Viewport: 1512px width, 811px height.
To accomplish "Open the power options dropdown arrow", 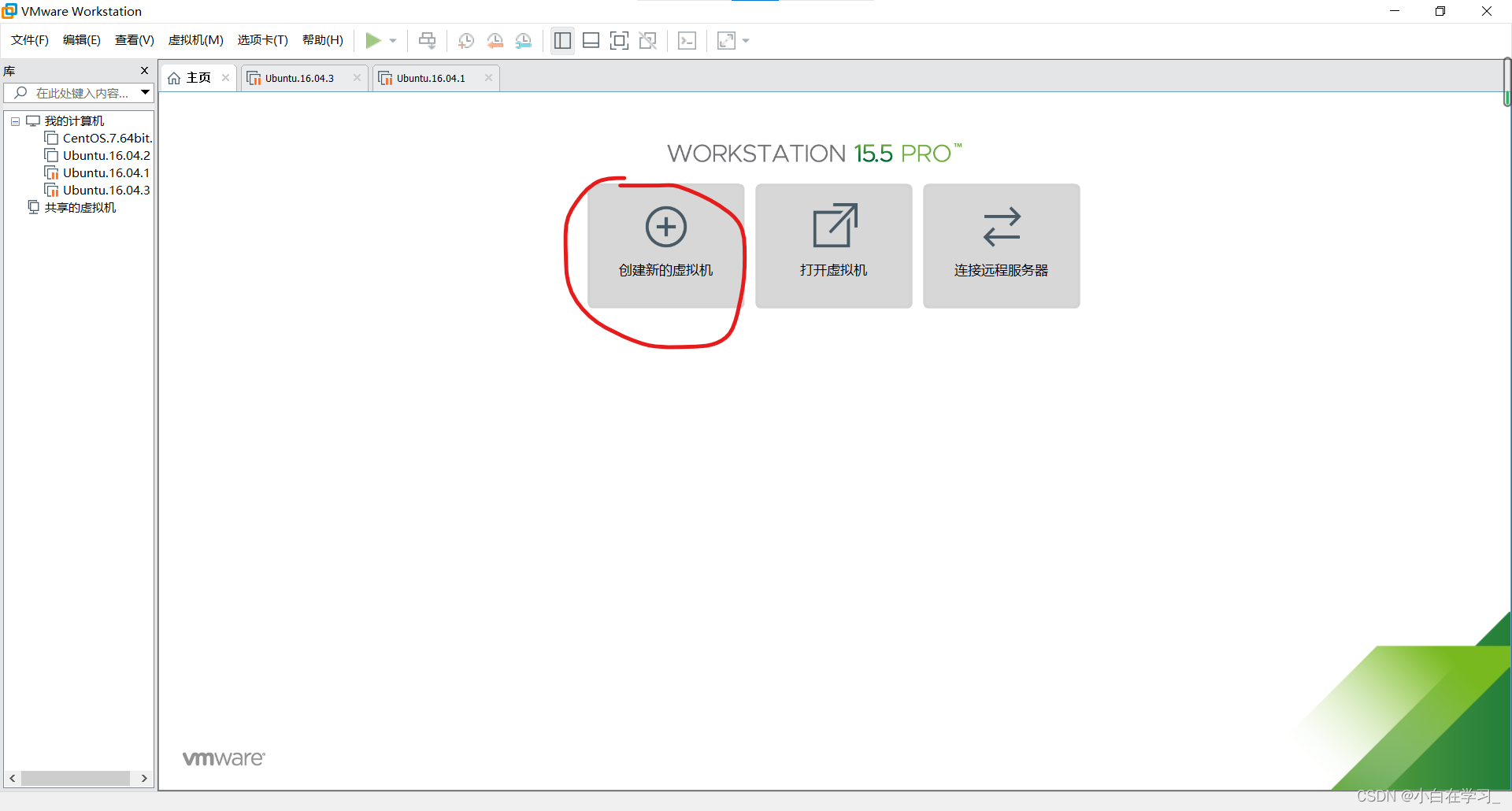I will tap(391, 40).
